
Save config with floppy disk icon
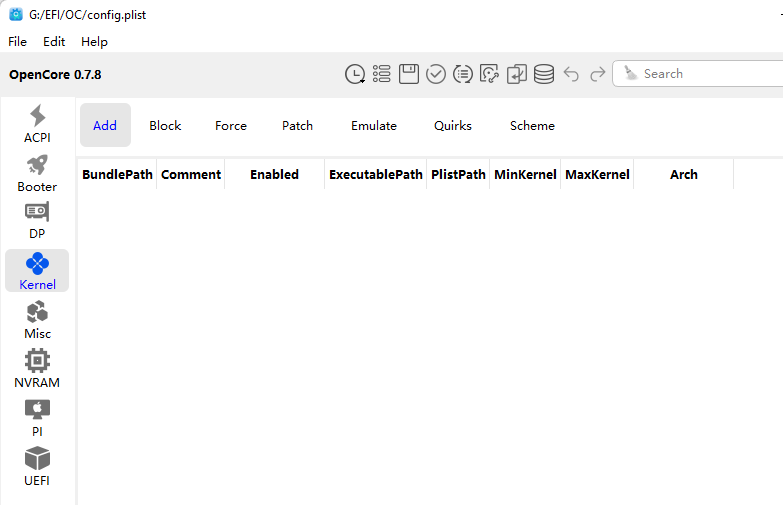click(x=408, y=74)
